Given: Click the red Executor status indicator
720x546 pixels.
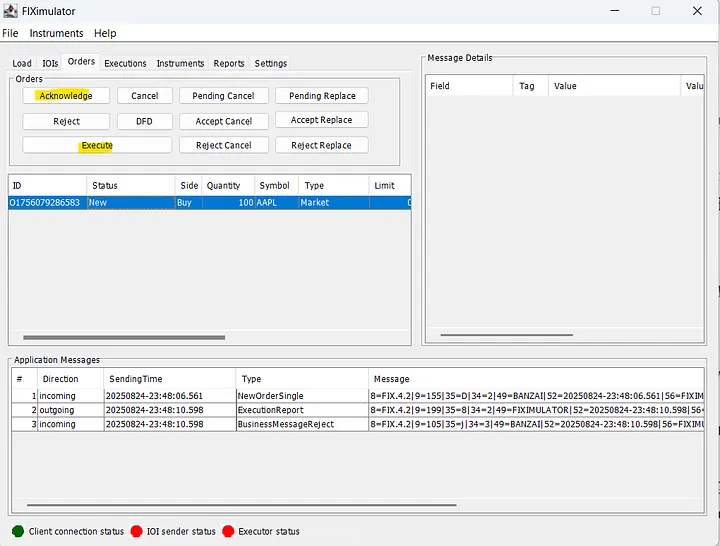Looking at the screenshot, I should (x=228, y=531).
